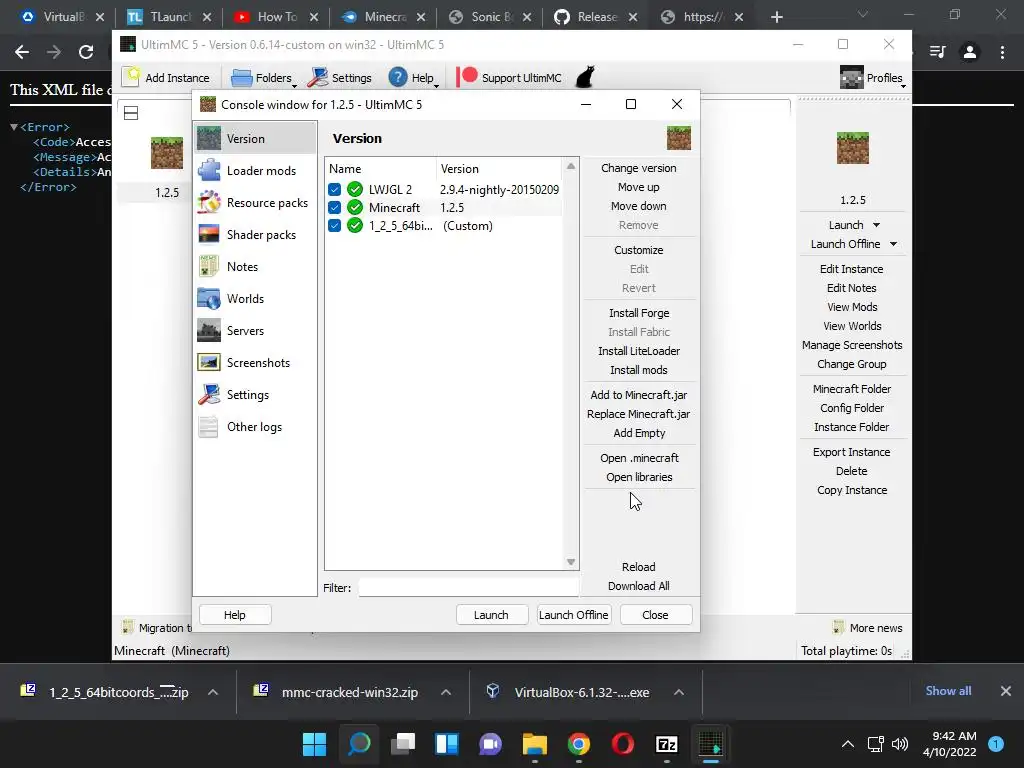This screenshot has height=768, width=1024.
Task: Click the console Settings sidebar icon
Action: pos(209,394)
